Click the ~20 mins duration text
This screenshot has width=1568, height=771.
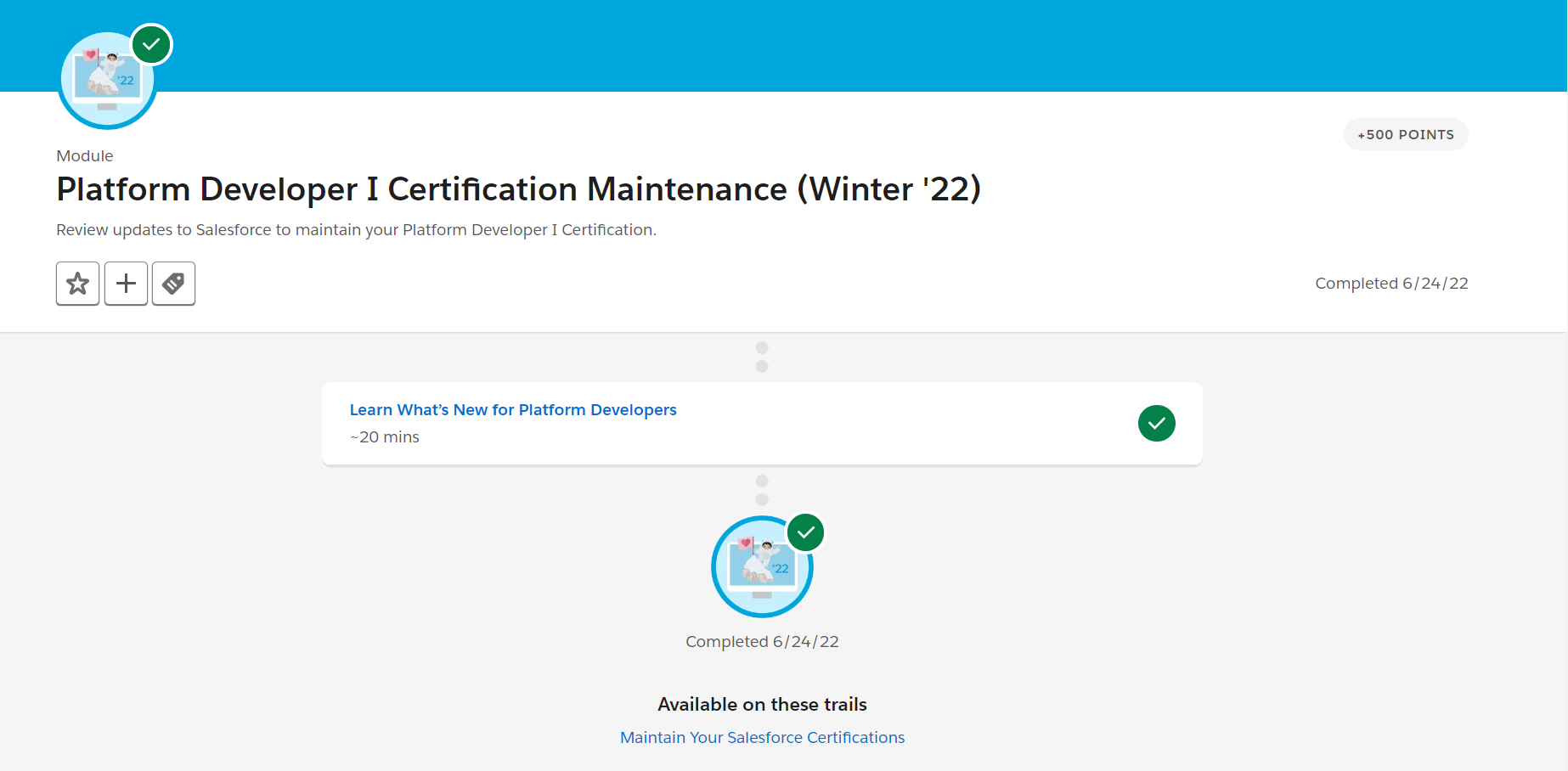click(385, 437)
